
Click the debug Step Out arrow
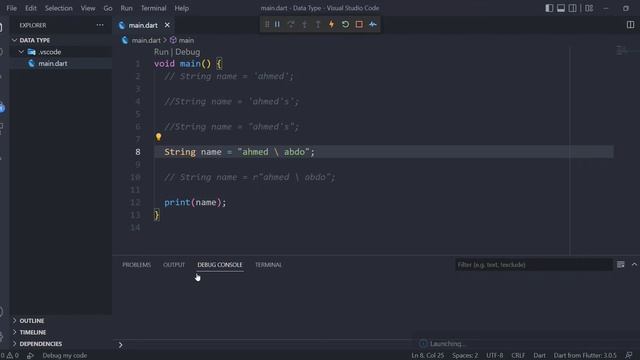point(318,24)
